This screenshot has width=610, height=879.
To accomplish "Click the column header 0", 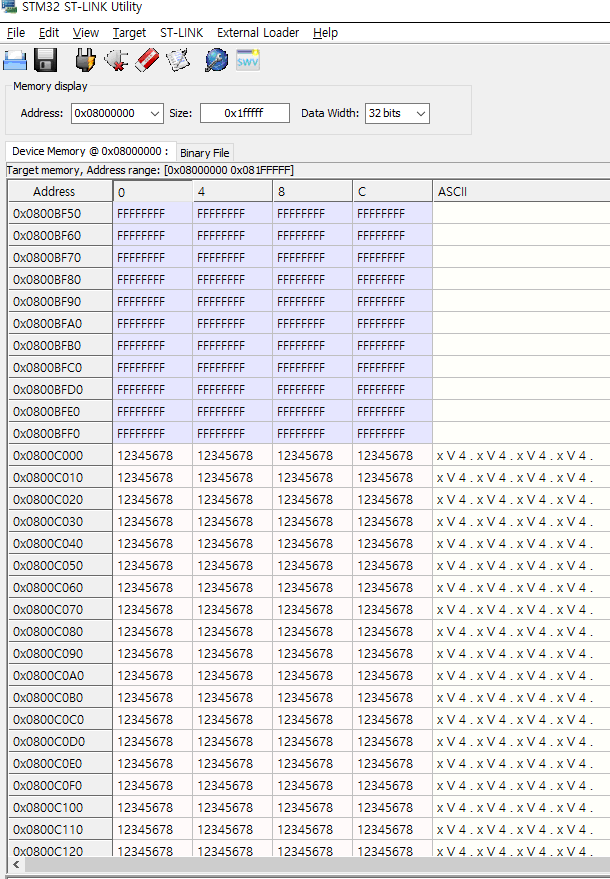I will click(x=152, y=191).
